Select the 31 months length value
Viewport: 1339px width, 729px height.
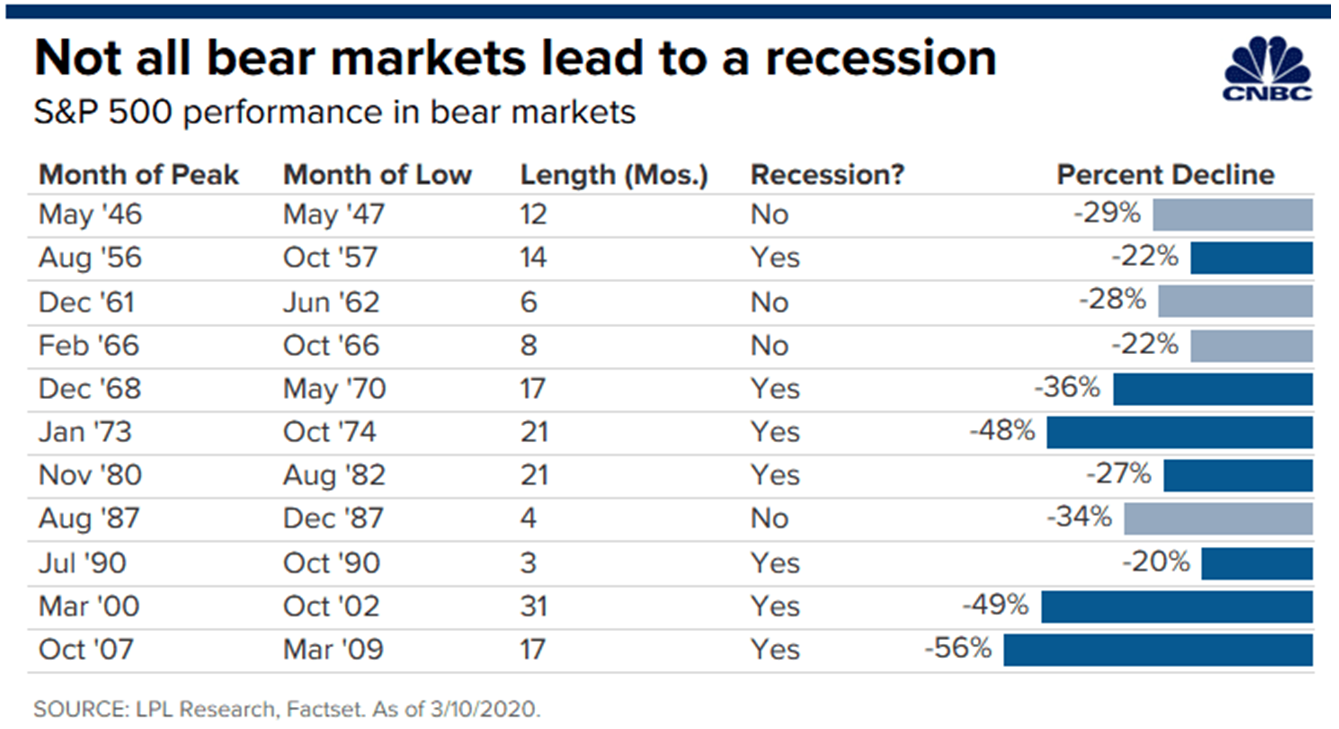[535, 606]
